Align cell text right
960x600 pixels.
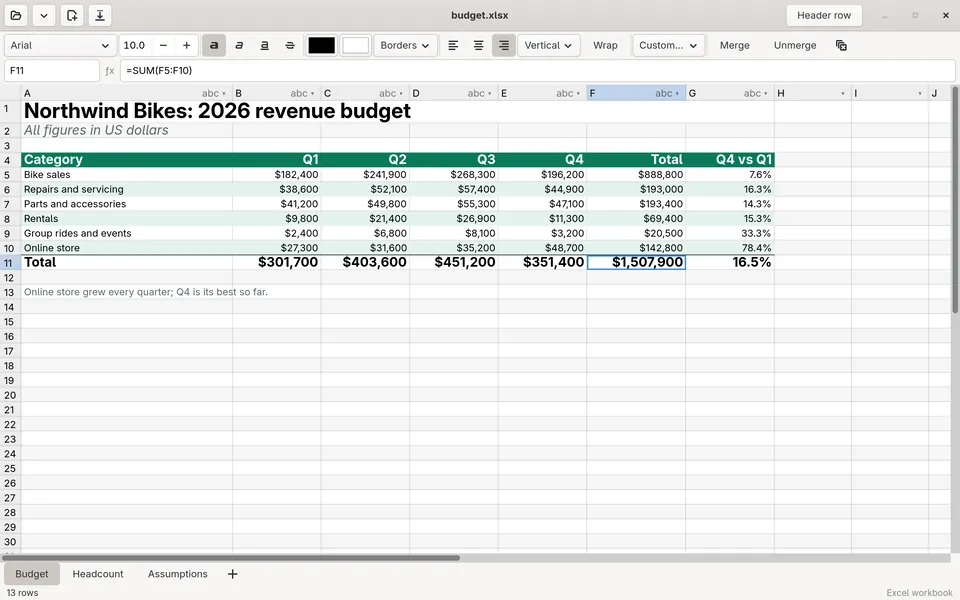coord(504,45)
